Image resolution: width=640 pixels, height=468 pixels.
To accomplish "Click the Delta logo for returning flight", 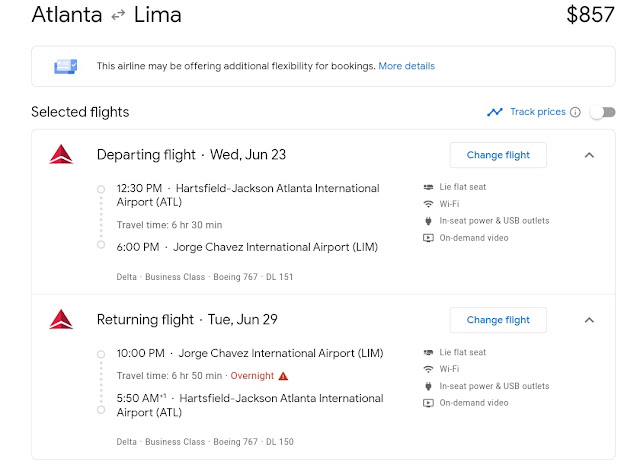I will click(61, 319).
